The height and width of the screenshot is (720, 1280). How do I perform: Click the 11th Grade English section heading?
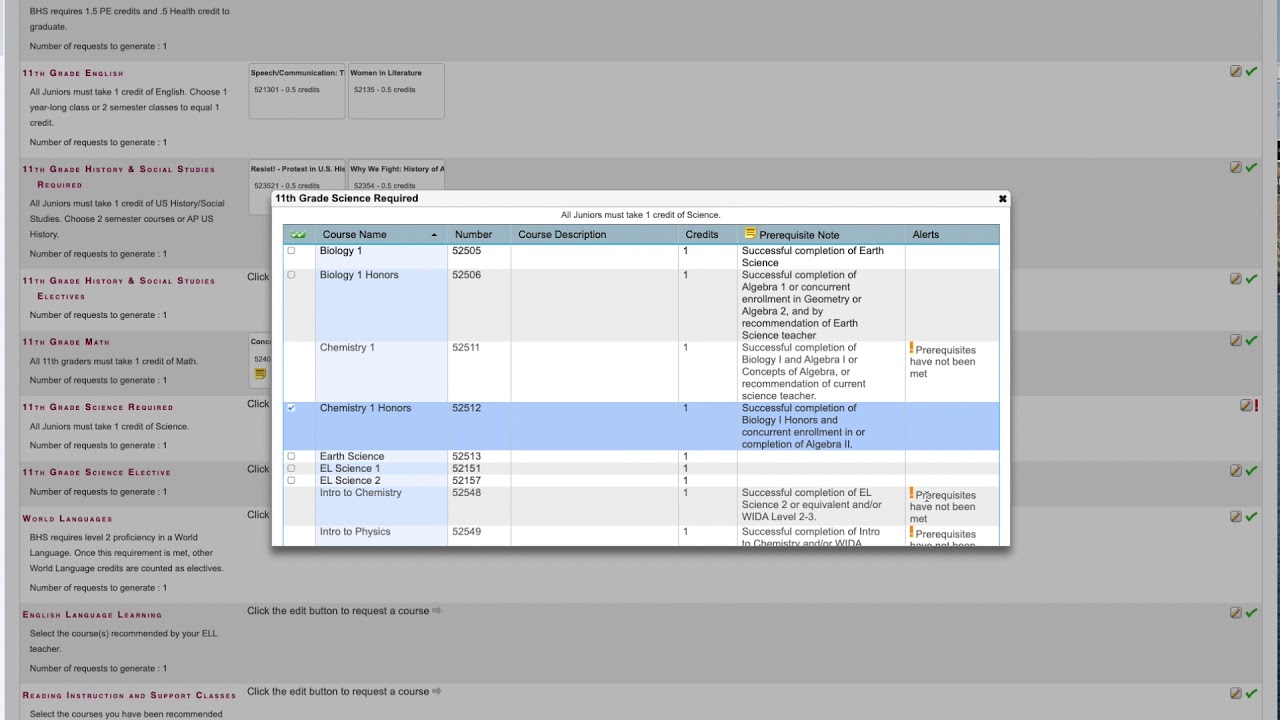click(x=73, y=73)
